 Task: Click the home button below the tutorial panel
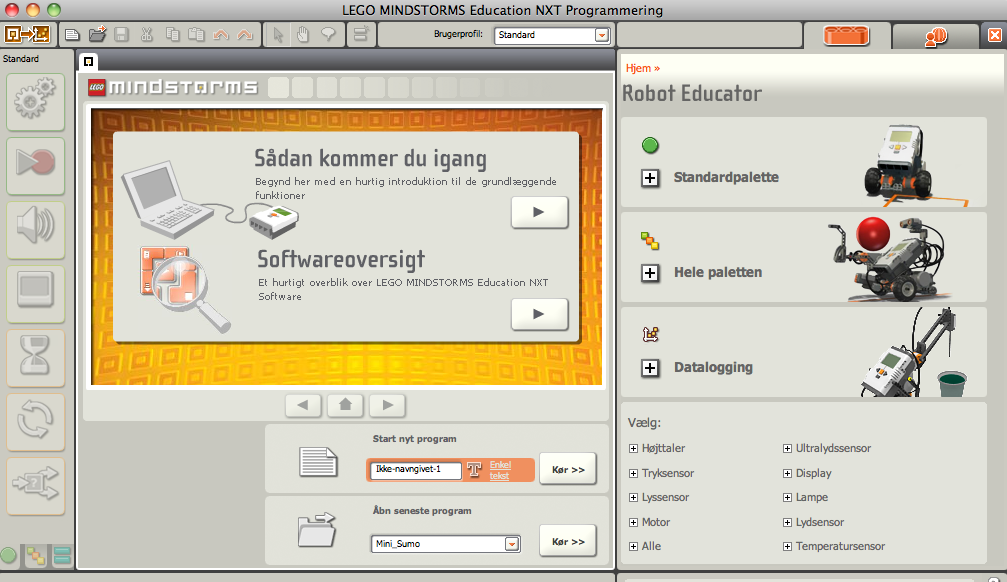click(346, 405)
